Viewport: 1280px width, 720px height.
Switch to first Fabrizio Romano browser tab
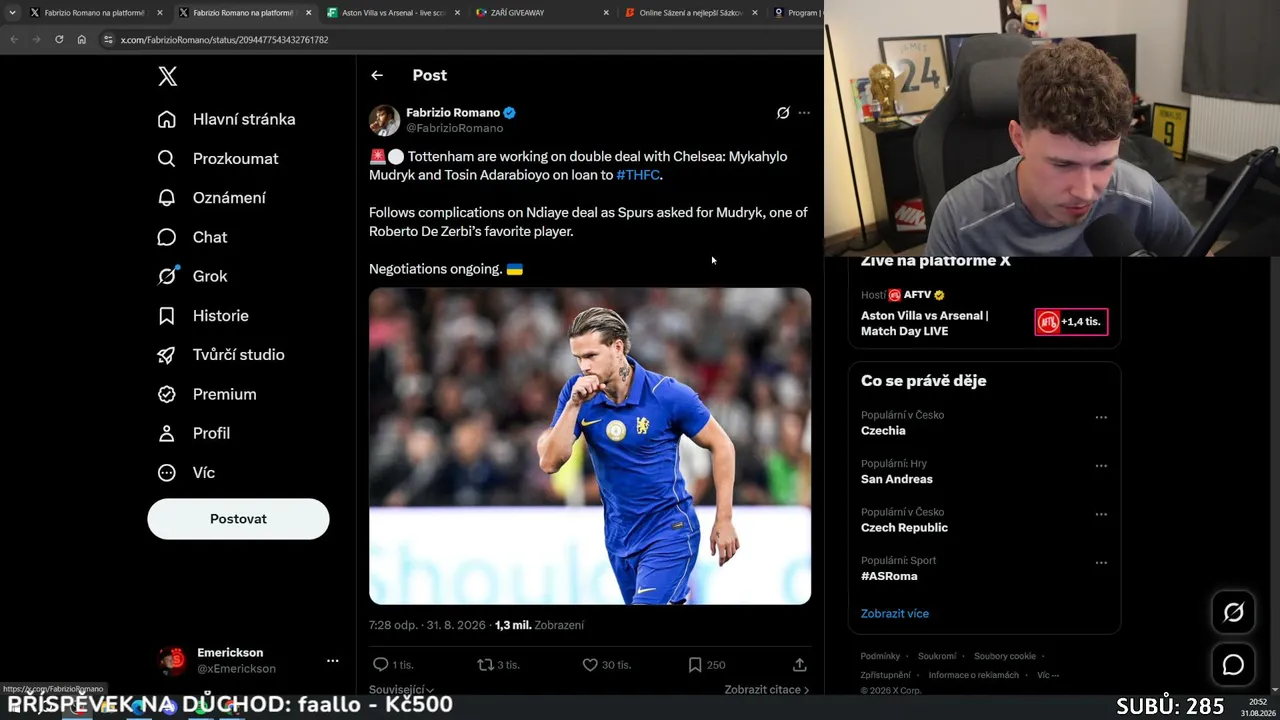pos(95,13)
